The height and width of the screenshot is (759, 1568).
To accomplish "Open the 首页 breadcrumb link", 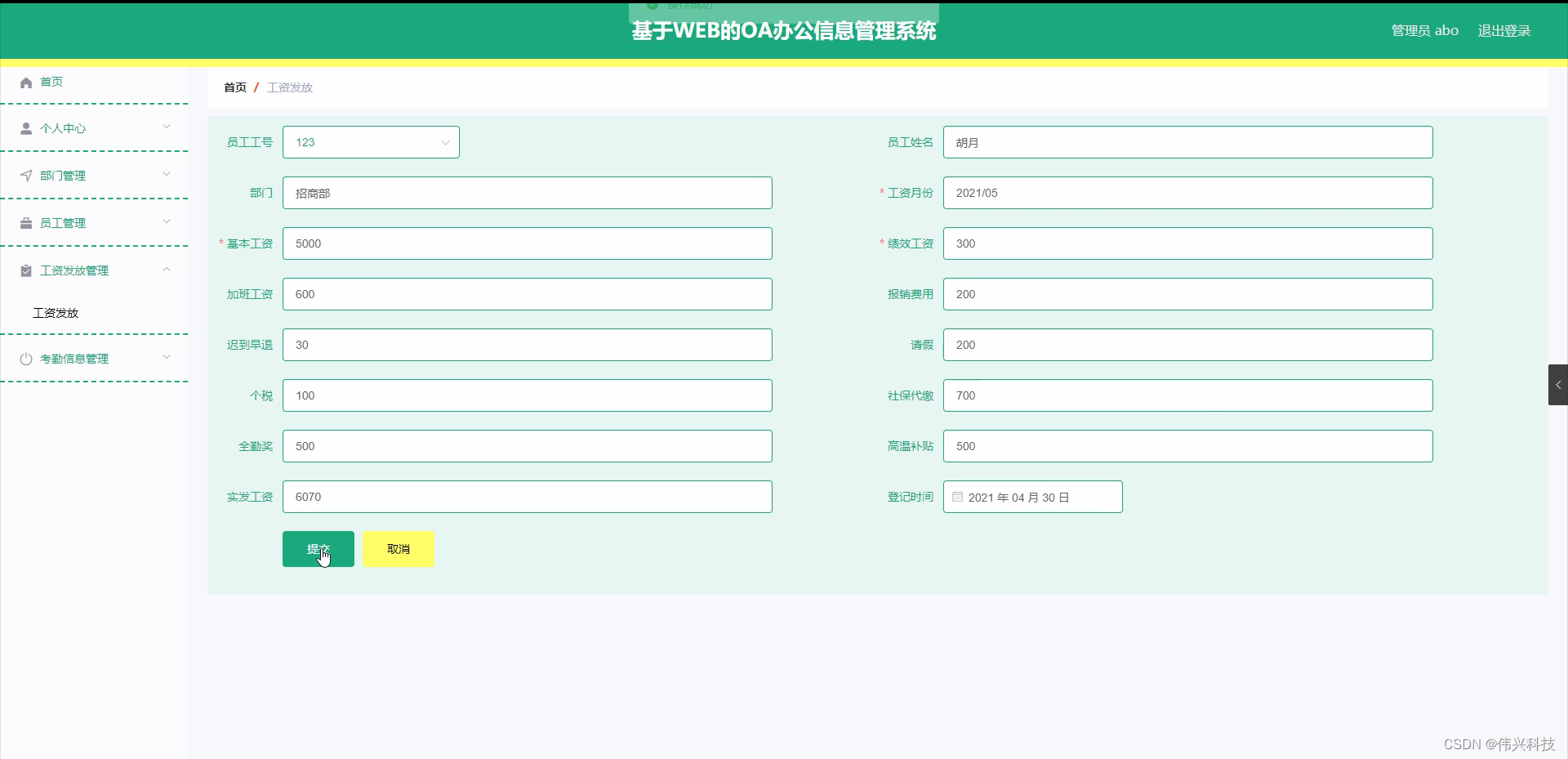I will [x=234, y=87].
